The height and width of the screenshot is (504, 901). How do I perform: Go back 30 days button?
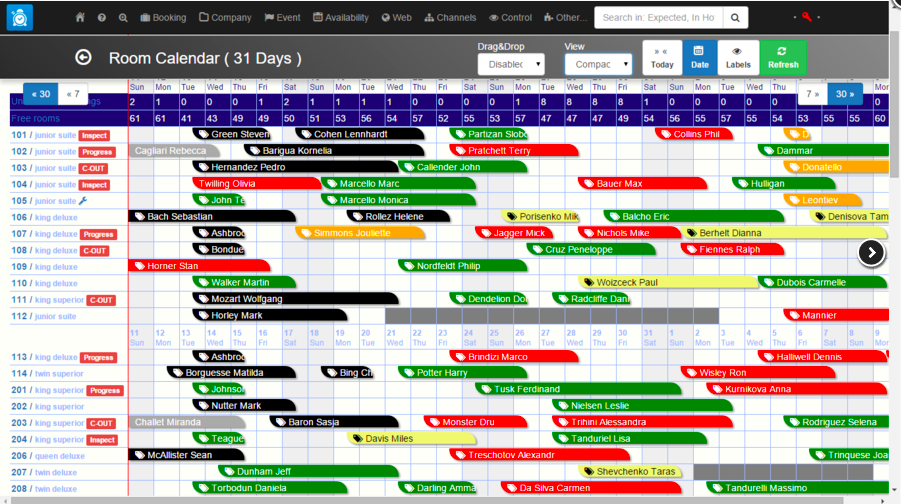click(x=41, y=94)
